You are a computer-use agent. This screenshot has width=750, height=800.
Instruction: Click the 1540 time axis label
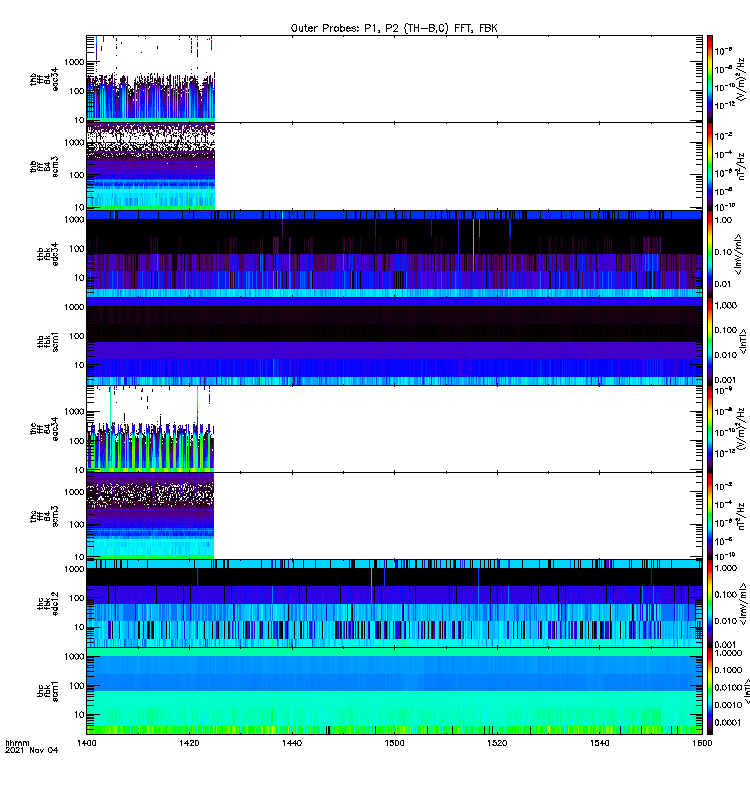point(599,743)
